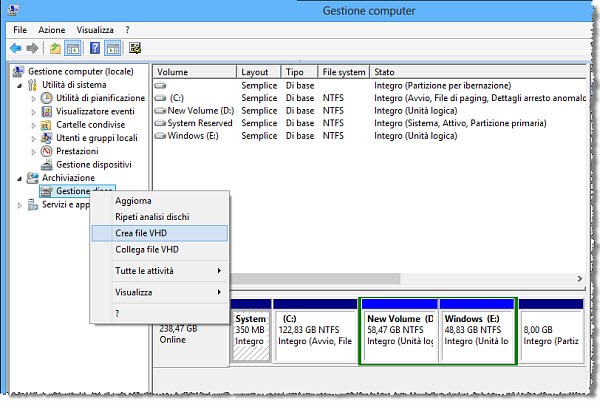The height and width of the screenshot is (401, 600).
Task: Choose Aggiorna in the context menu
Action: tap(160, 201)
